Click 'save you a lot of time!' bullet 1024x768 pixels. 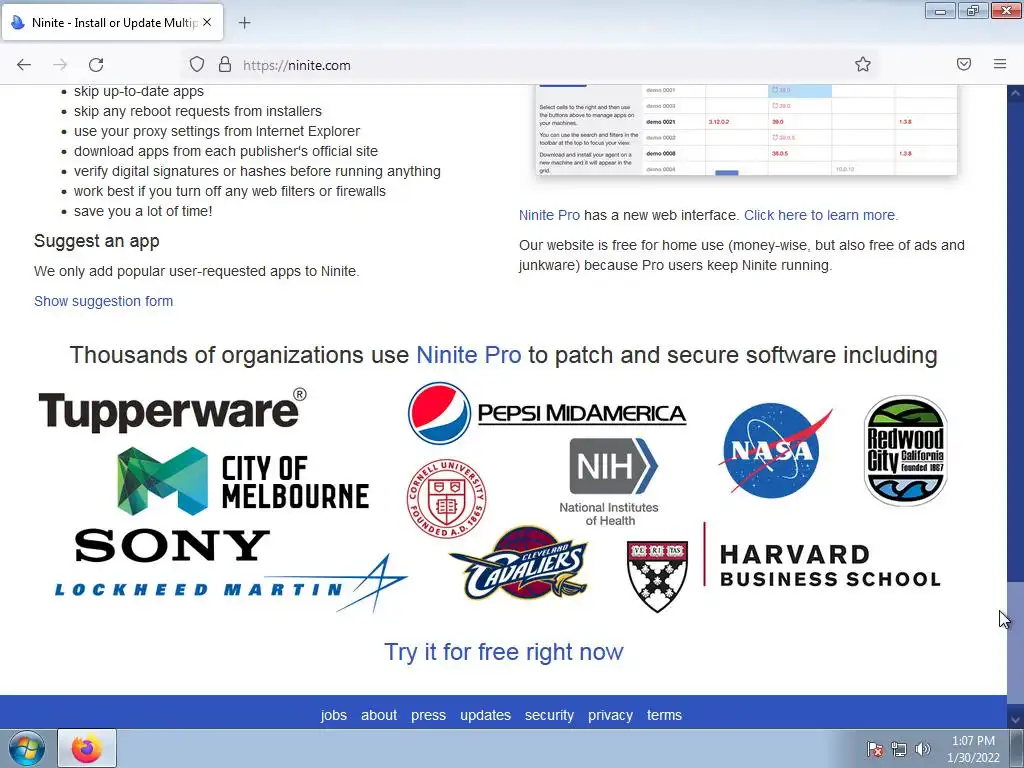(x=143, y=211)
